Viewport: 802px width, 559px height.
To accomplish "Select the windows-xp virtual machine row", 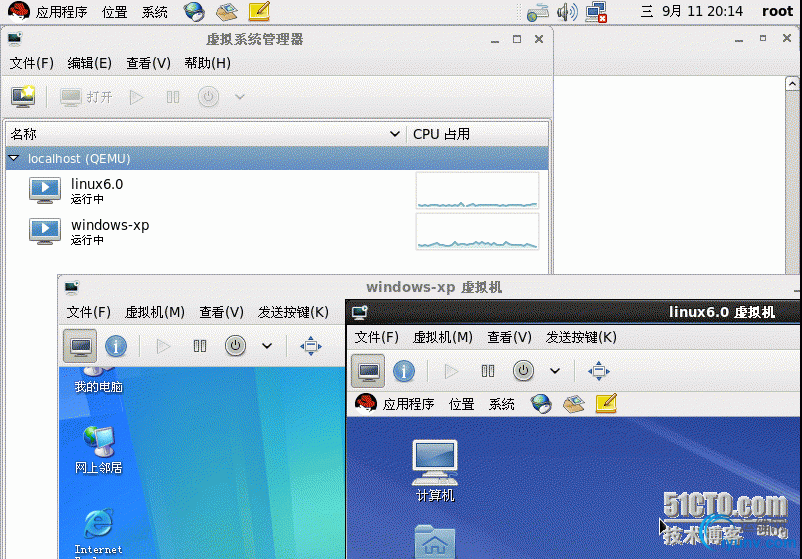I will pos(277,232).
